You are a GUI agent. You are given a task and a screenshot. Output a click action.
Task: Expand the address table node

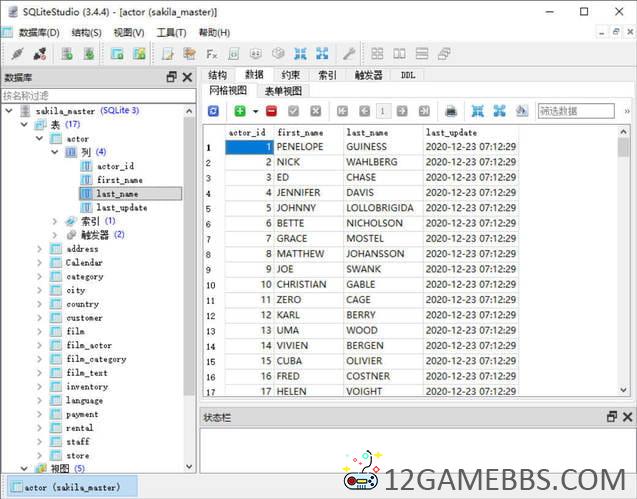(41, 249)
